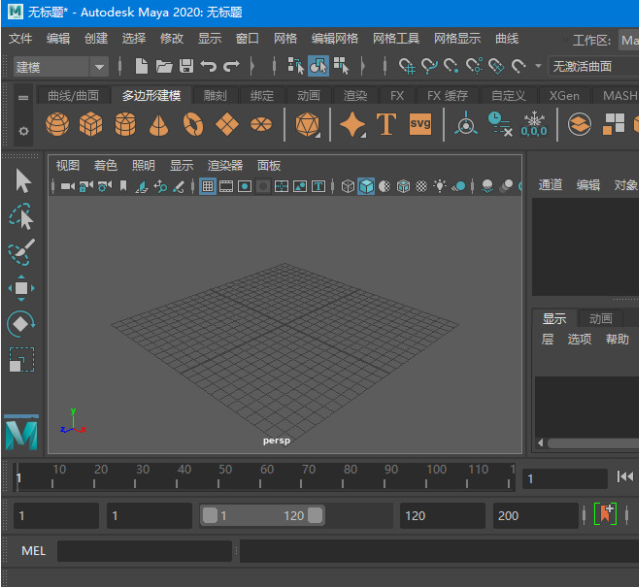639x587 pixels.
Task: Open the 层 menu in layer editor
Action: (547, 339)
